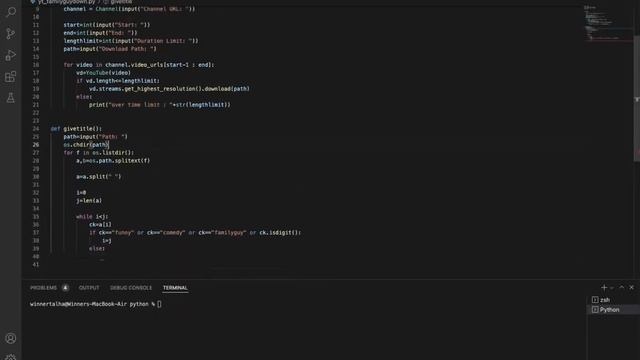Viewport: 640px width, 360px height.
Task: Click the minimap code overview
Action: [x=607, y=22]
